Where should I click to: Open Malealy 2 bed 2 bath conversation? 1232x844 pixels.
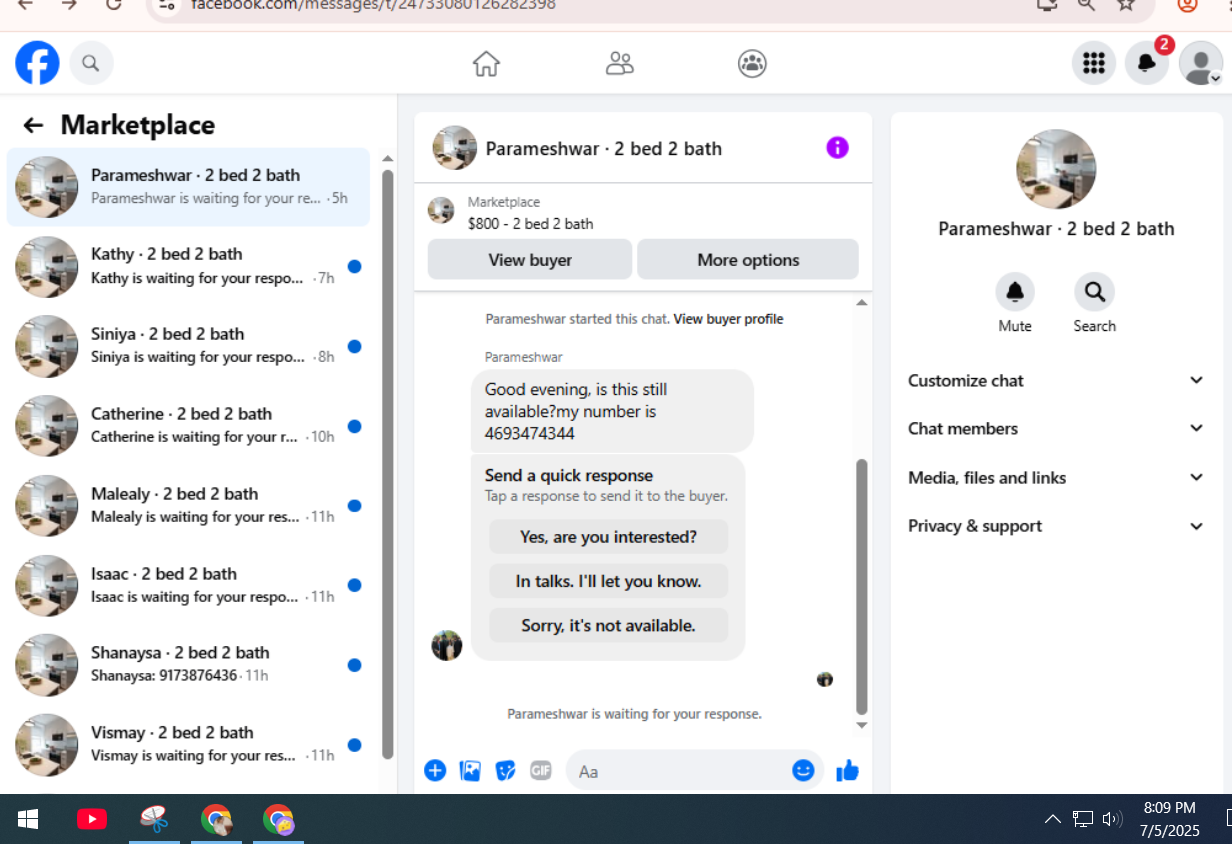click(188, 506)
